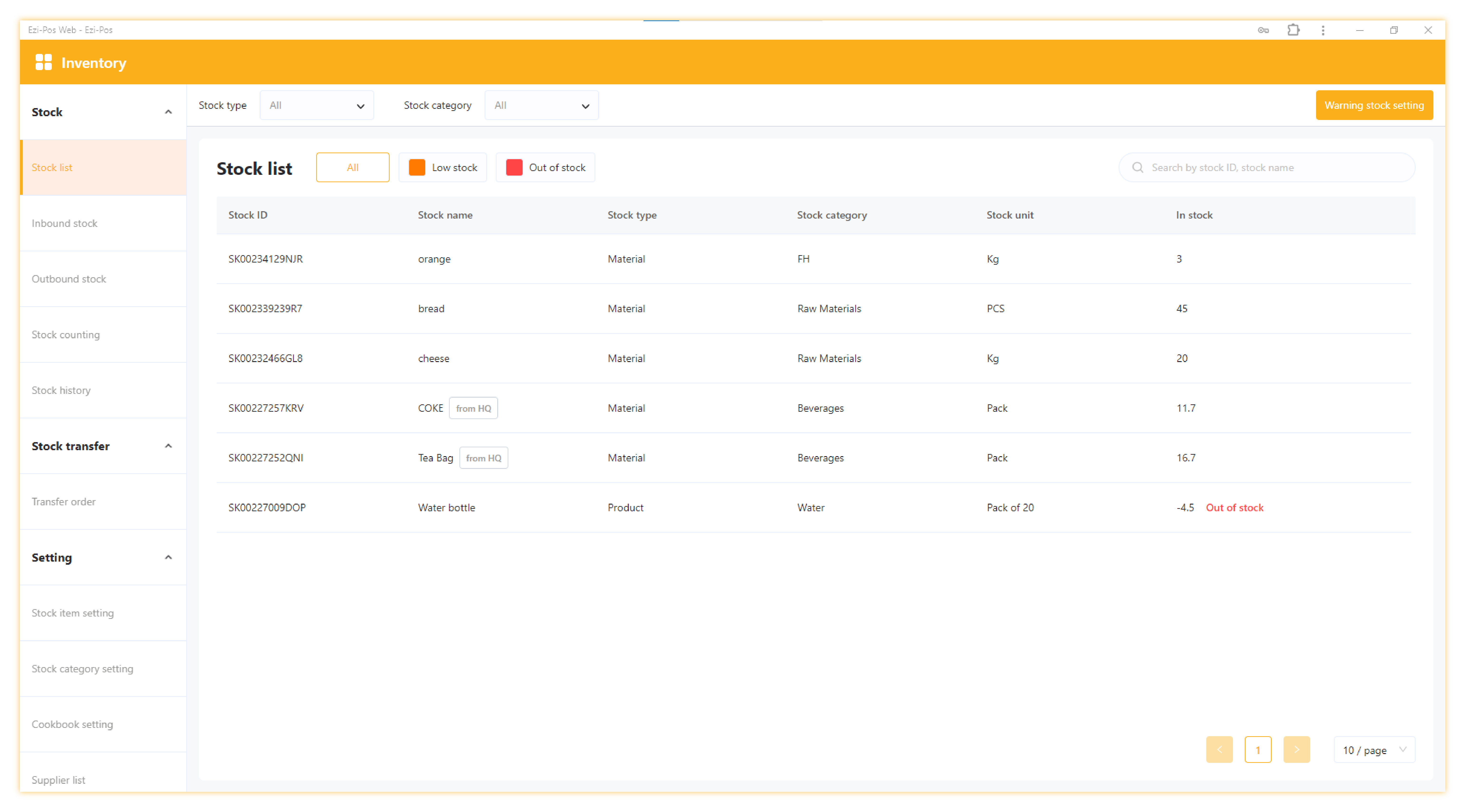
Task: Click the Stock name column header
Action: coord(445,215)
